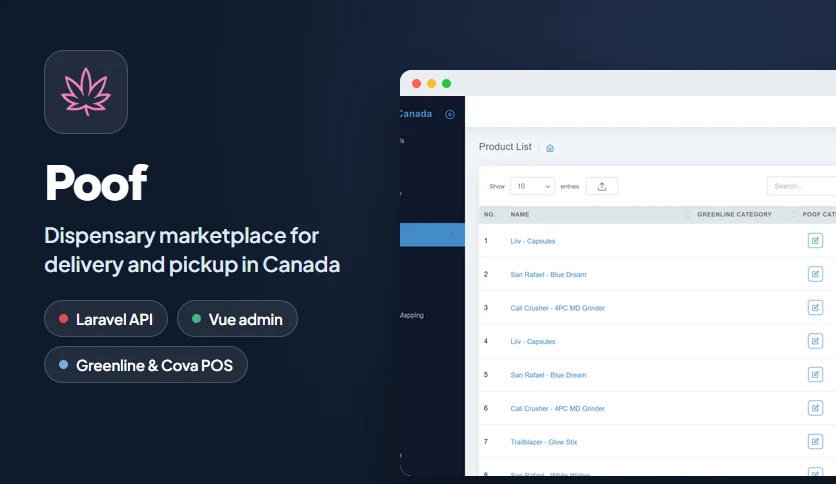Click the home icon beside Product List
836x484 pixels.
(x=550, y=148)
